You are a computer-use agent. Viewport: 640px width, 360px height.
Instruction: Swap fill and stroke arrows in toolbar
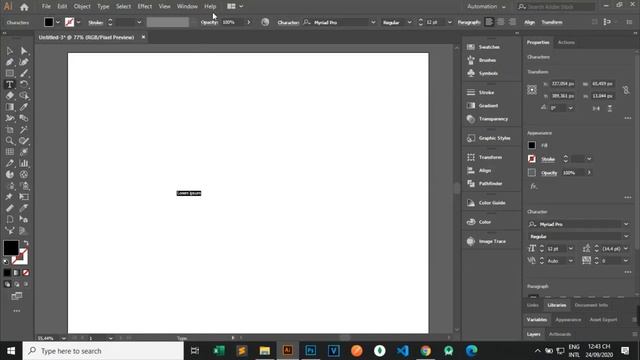pyautogui.click(x=26, y=243)
